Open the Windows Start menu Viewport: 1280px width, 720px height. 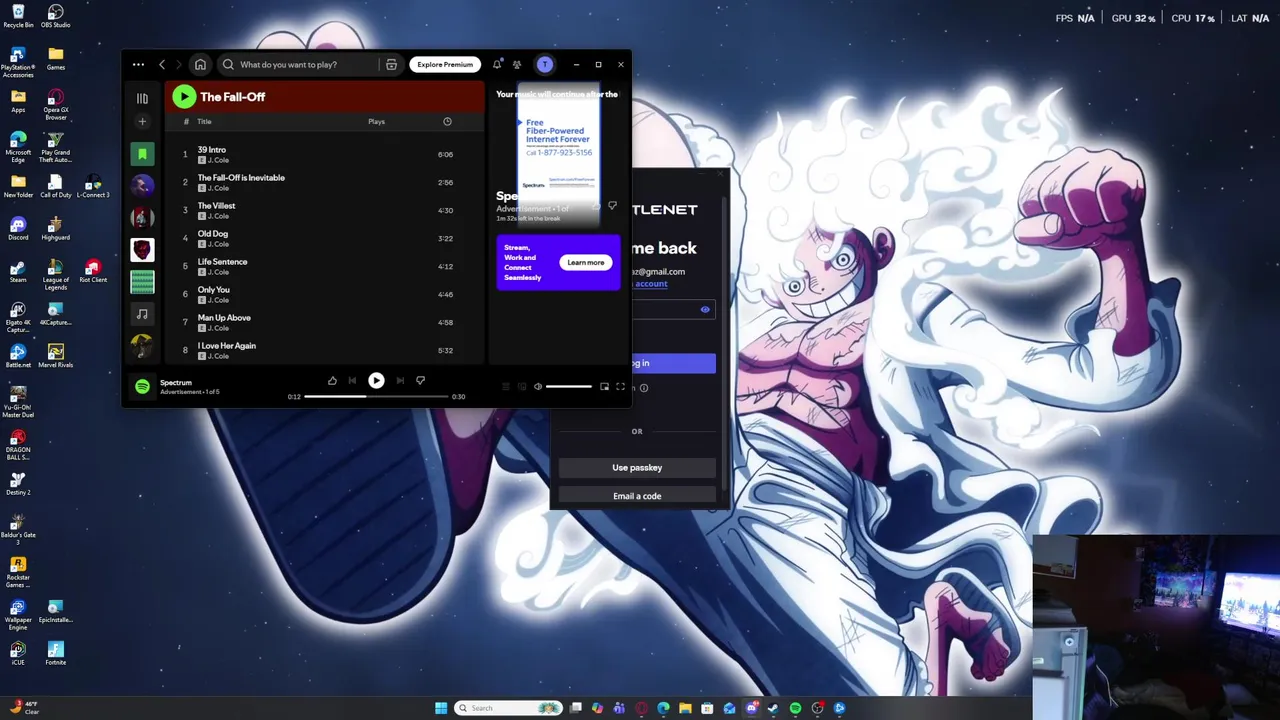[441, 708]
